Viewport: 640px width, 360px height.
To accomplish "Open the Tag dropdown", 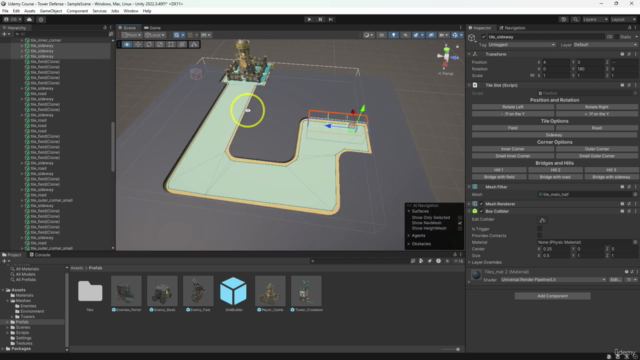I will (522, 44).
